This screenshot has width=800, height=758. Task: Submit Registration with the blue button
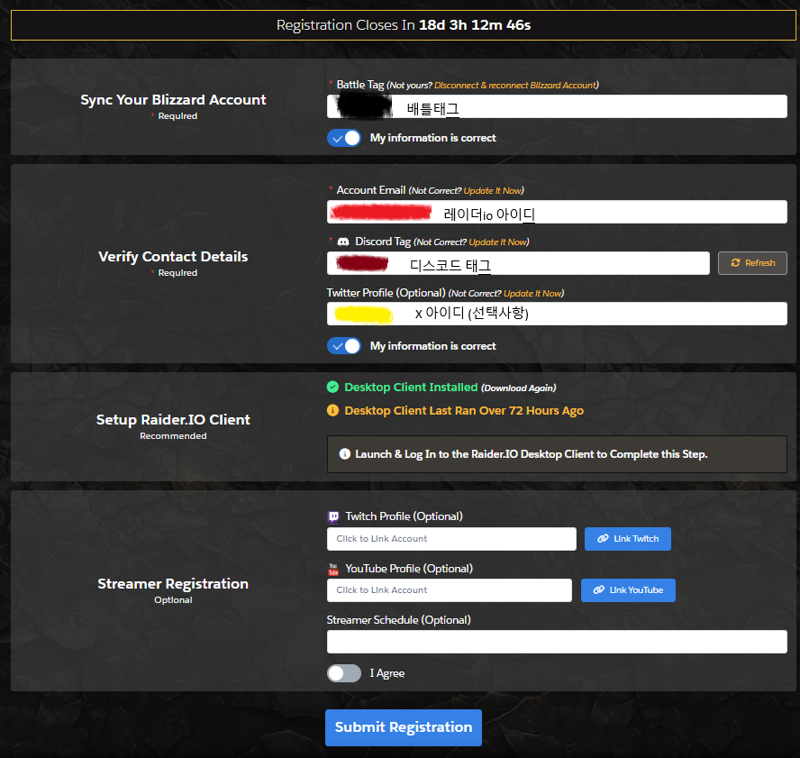[404, 727]
